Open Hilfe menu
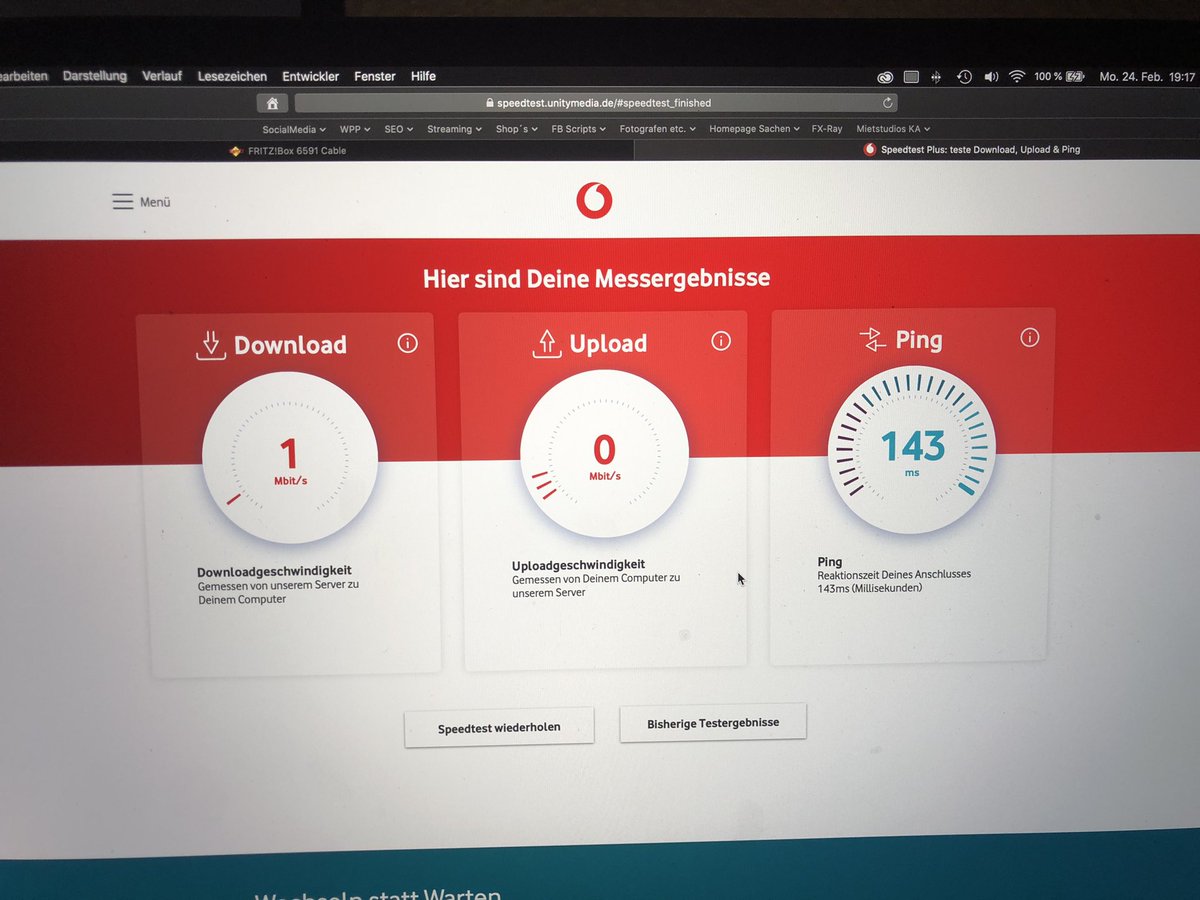 pos(423,76)
